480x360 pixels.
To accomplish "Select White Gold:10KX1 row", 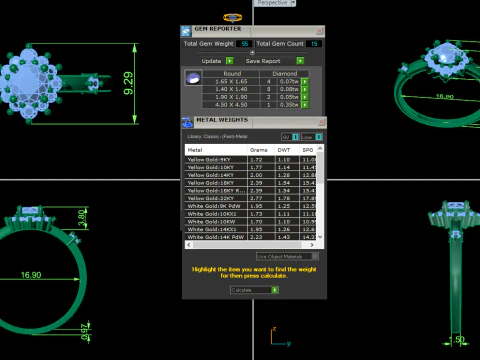I will pos(251,214).
